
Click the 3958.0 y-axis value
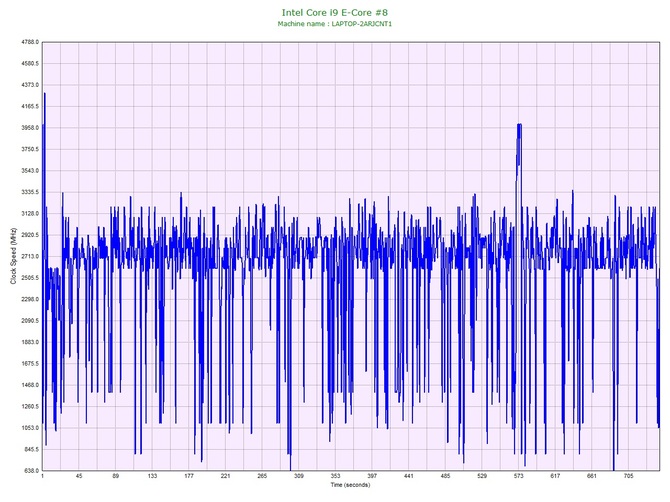coord(30,128)
